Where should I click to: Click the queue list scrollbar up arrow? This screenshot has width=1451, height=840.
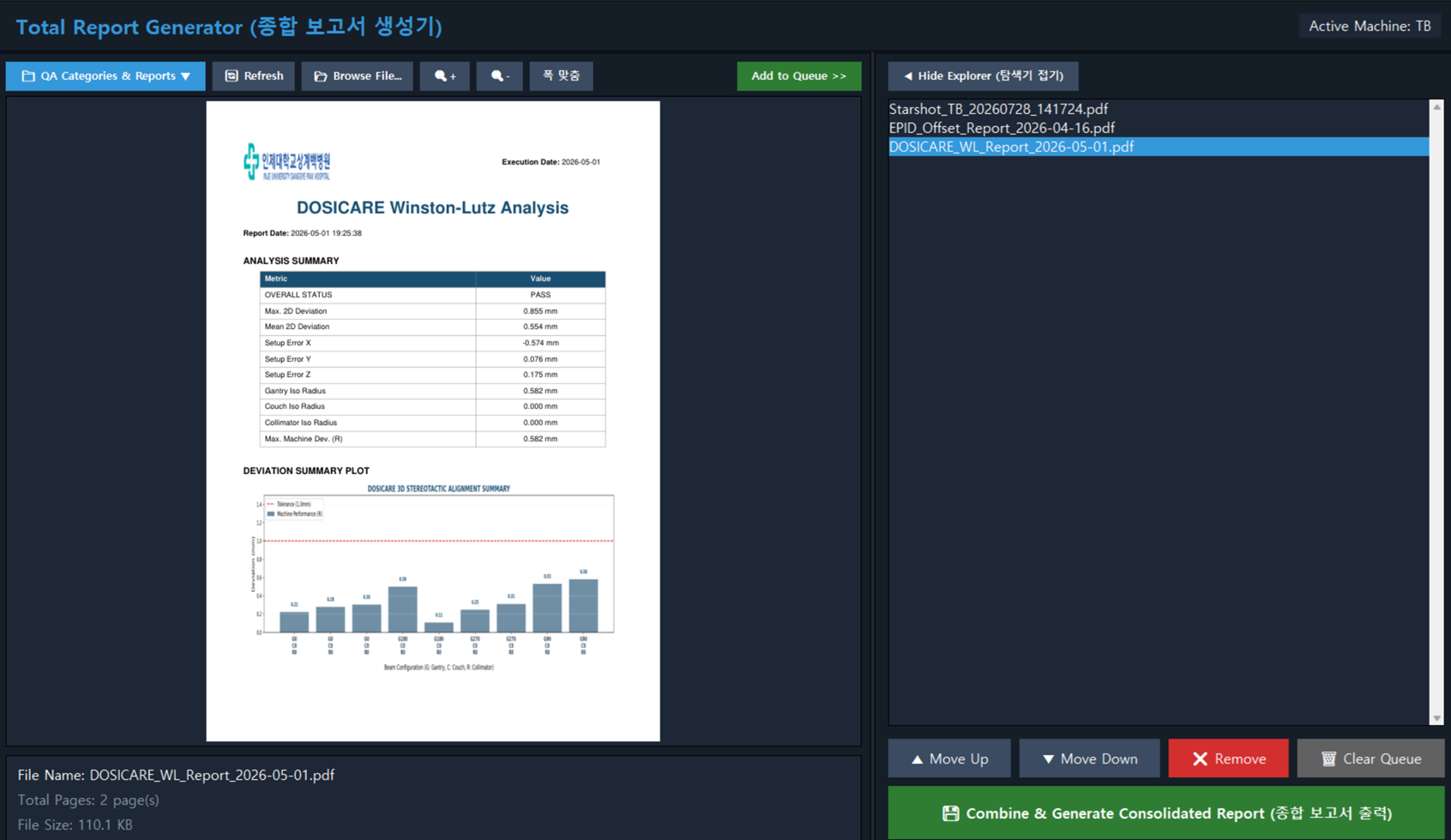point(1436,107)
